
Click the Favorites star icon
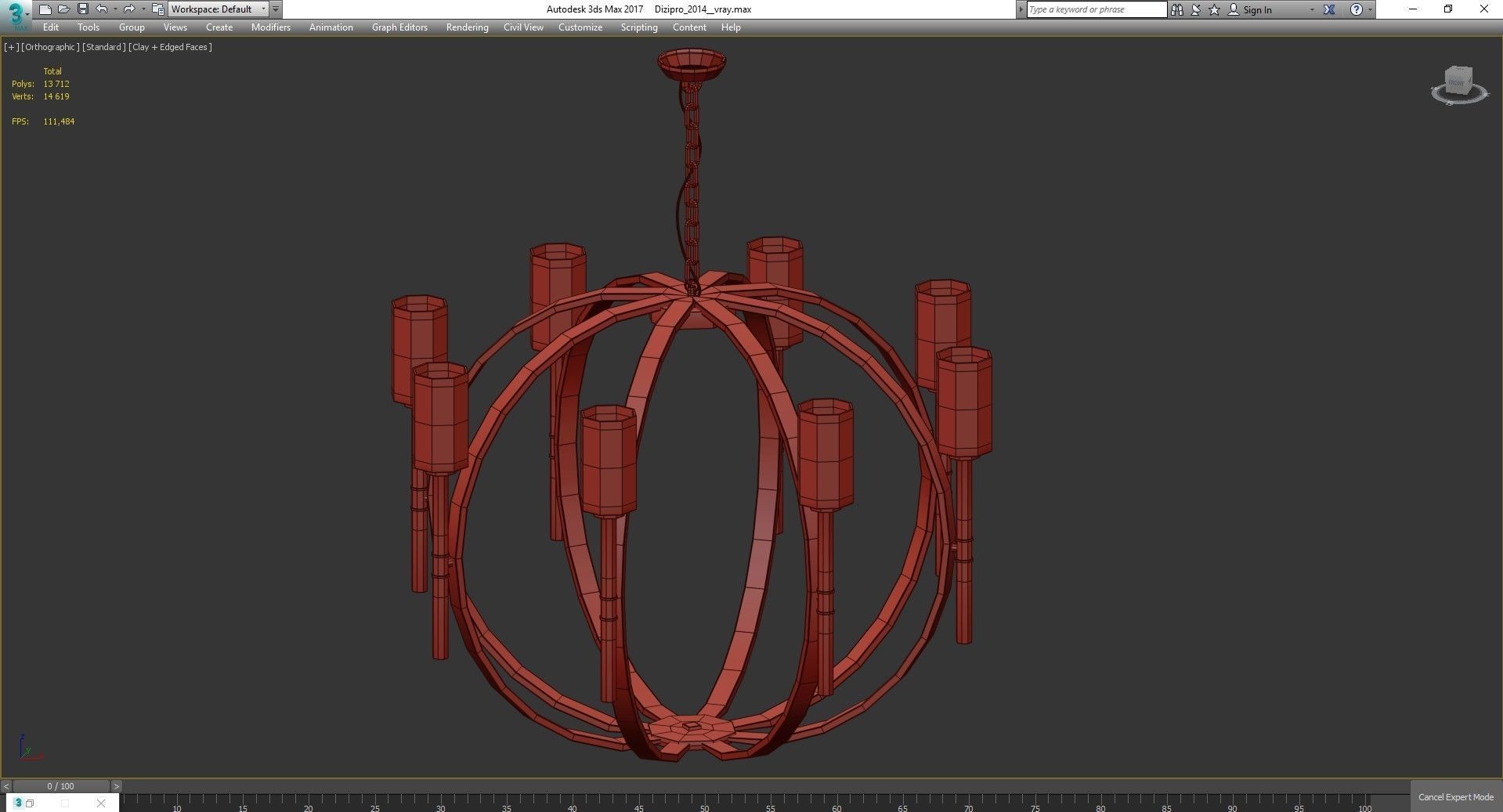click(1215, 9)
